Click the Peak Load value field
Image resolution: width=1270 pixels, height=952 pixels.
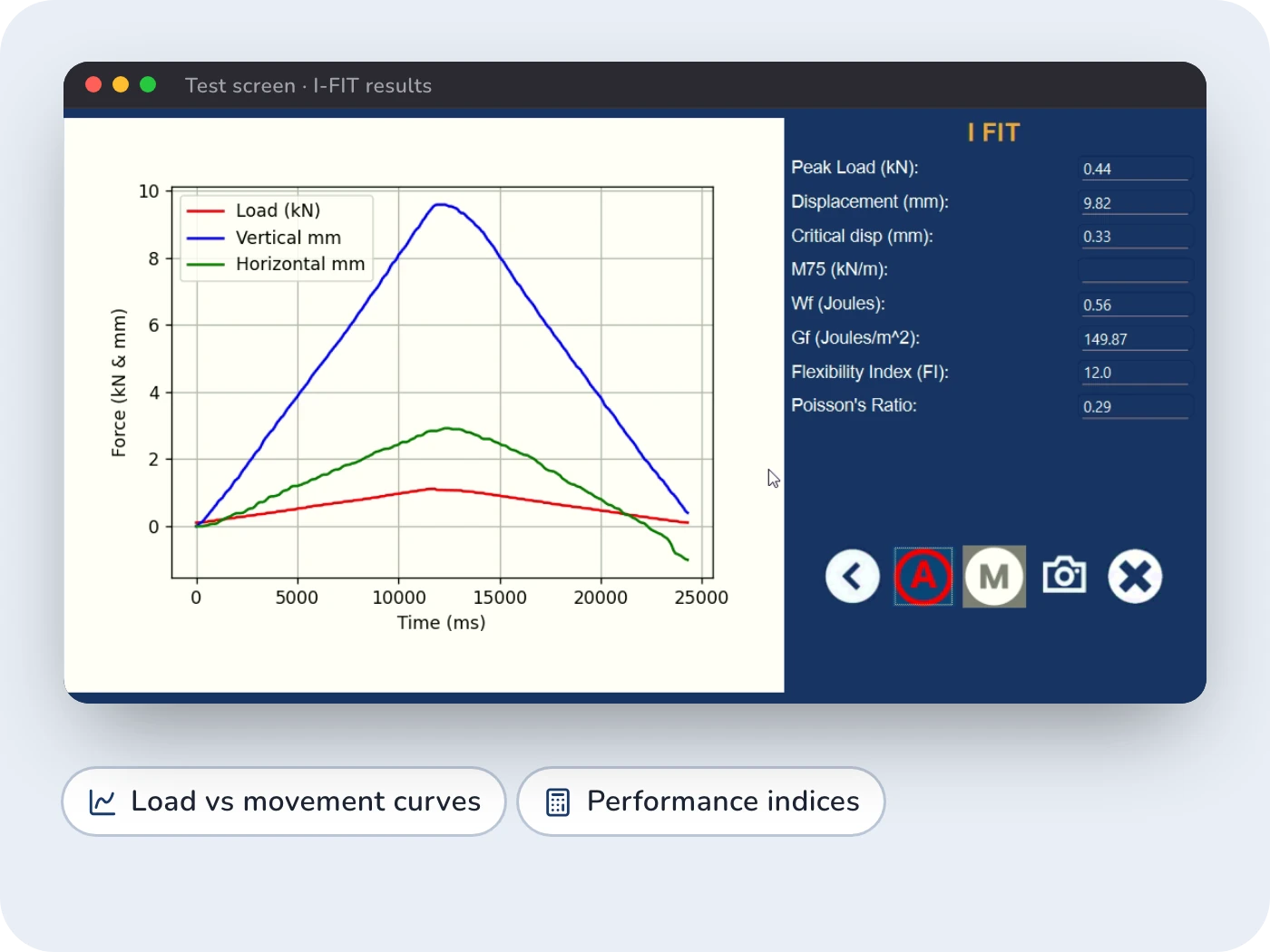pos(1135,169)
